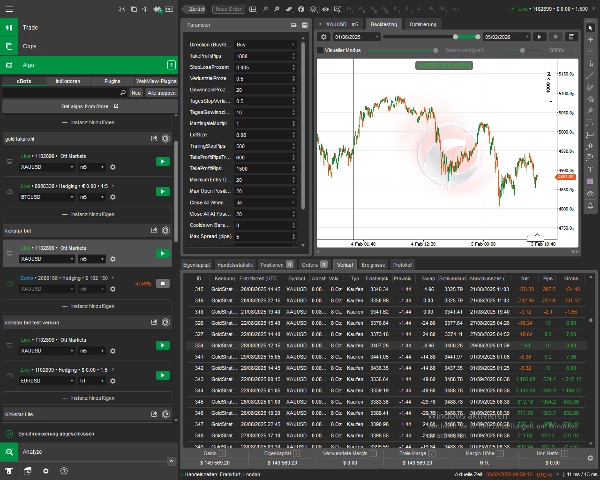The height and width of the screenshot is (480, 600).
Task: Click the backtest play button
Action: click(x=539, y=37)
